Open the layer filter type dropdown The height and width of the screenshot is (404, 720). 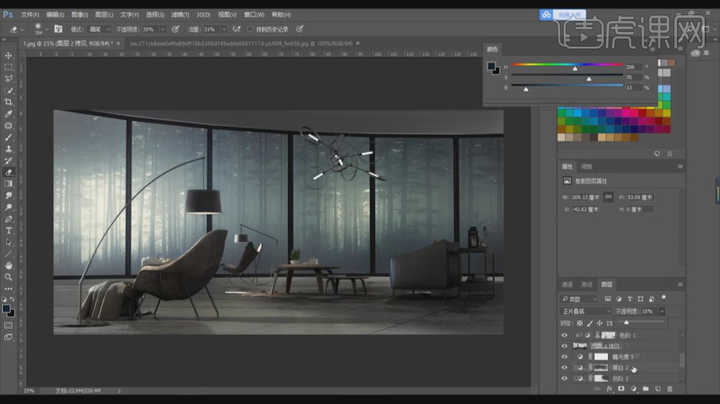(x=579, y=299)
